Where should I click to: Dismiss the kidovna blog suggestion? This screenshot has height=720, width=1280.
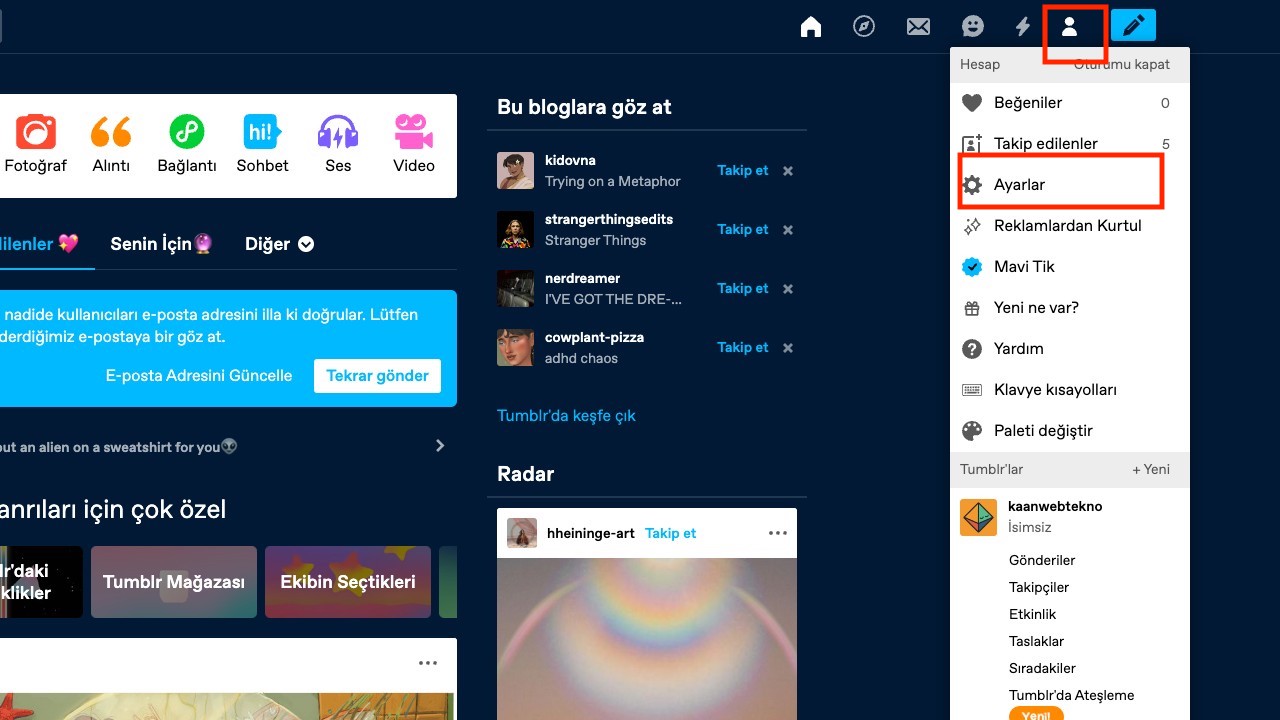(x=788, y=171)
